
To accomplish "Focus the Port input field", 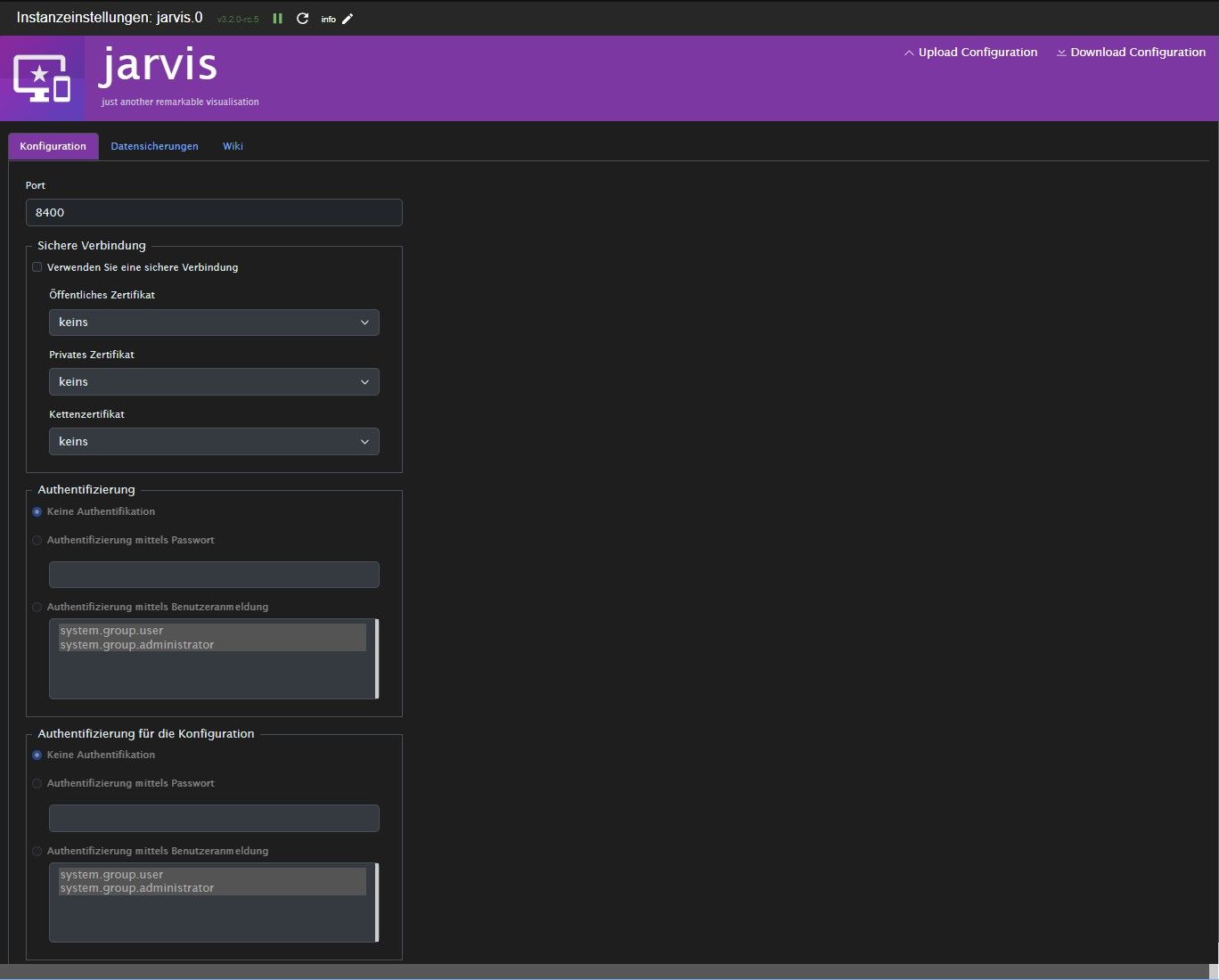I will tap(214, 213).
